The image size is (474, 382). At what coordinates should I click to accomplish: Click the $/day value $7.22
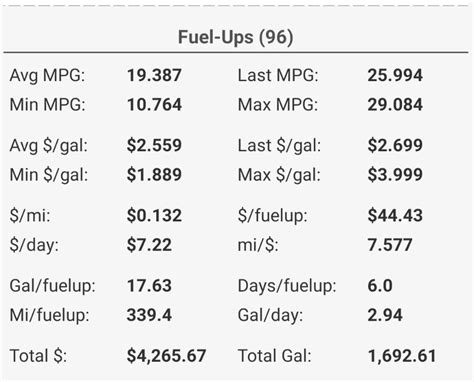pos(149,245)
